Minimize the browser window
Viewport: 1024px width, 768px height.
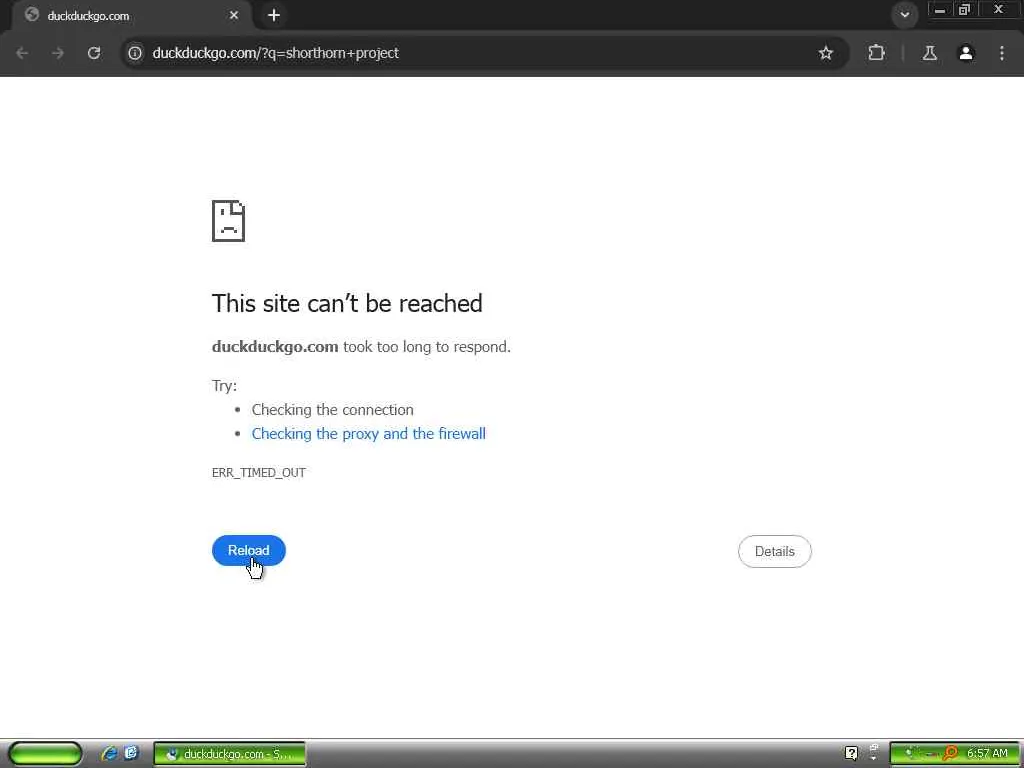pos(939,10)
